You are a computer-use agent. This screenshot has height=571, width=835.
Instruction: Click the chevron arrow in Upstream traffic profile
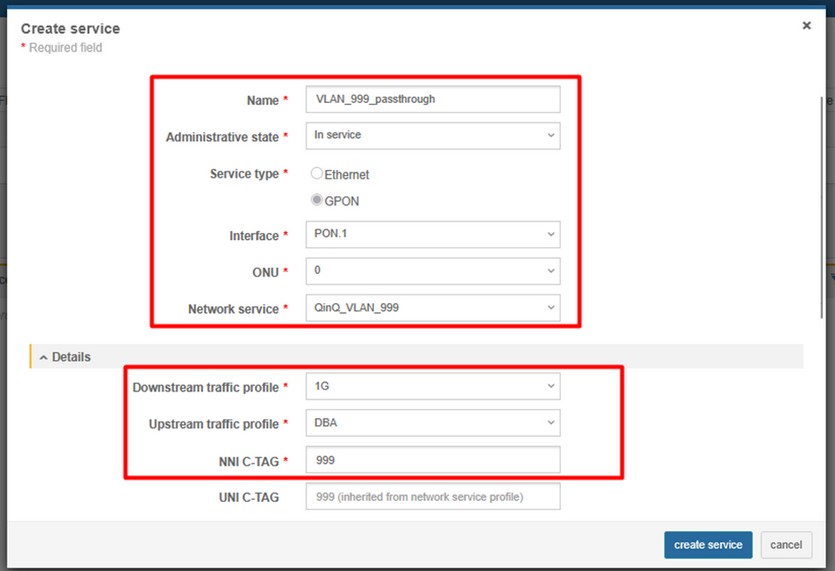550,424
